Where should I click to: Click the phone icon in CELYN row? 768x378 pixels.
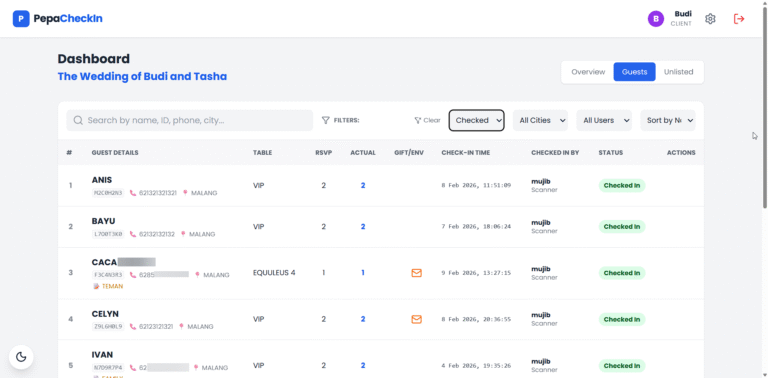click(x=133, y=327)
